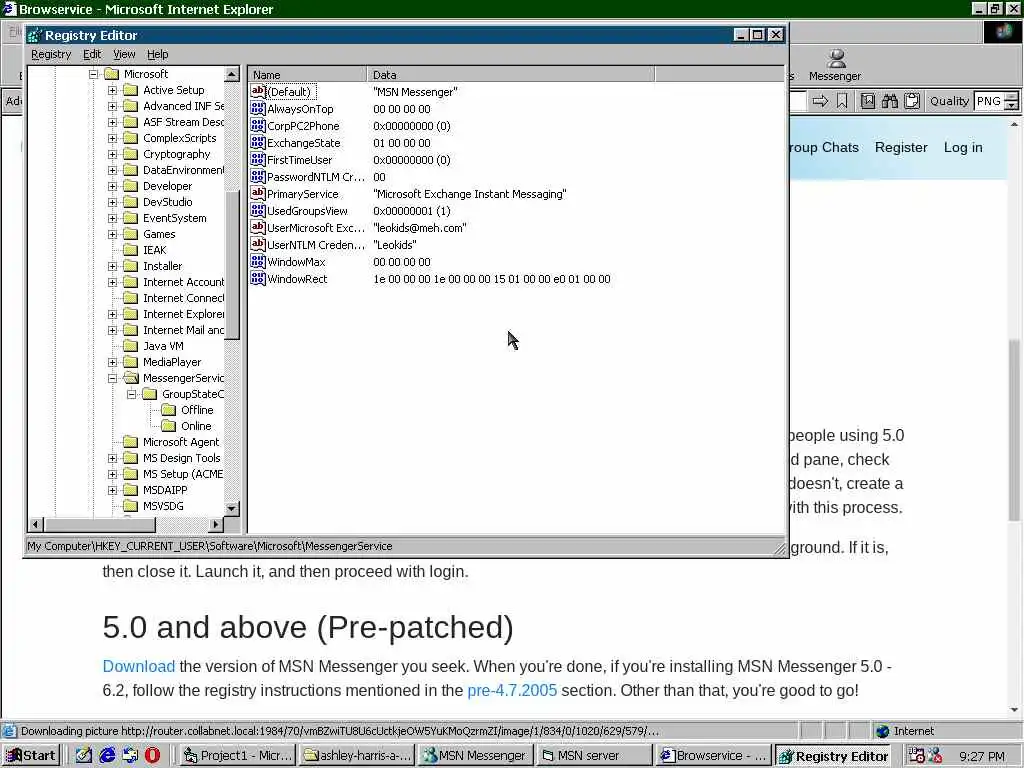Viewport: 1024px width, 768px height.
Task: Click the bookmark ribbon icon in Browservice toolbar
Action: tap(842, 101)
